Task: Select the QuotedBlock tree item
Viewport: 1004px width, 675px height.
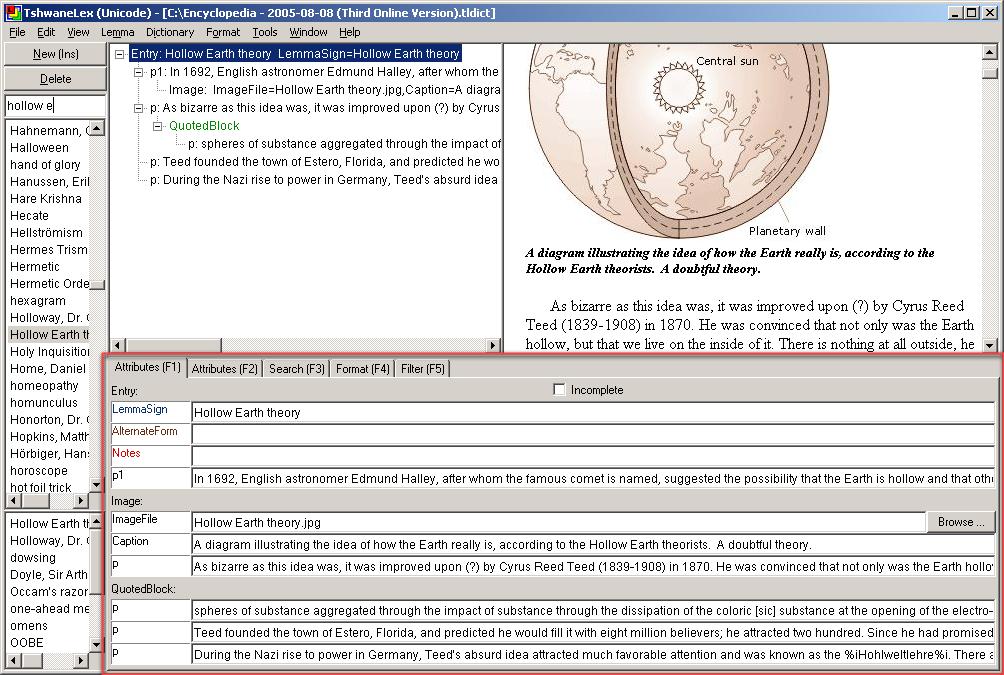Action: [204, 126]
